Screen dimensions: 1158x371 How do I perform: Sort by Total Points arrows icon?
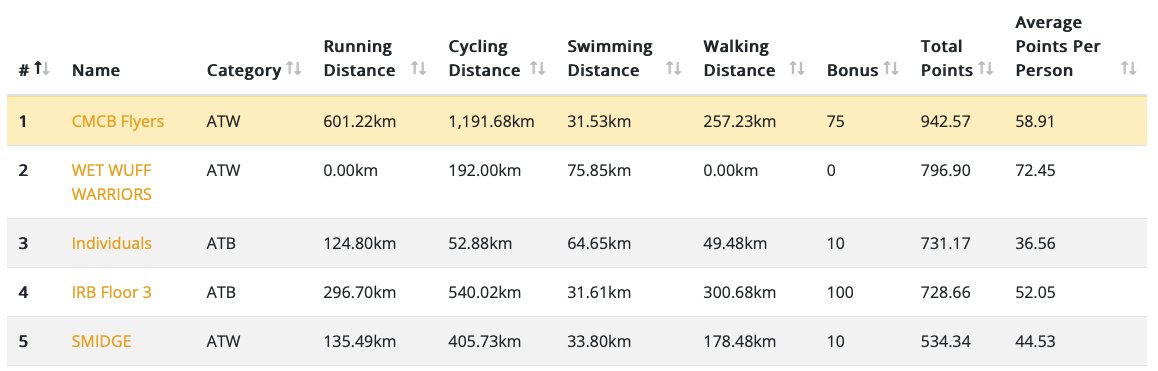click(986, 69)
